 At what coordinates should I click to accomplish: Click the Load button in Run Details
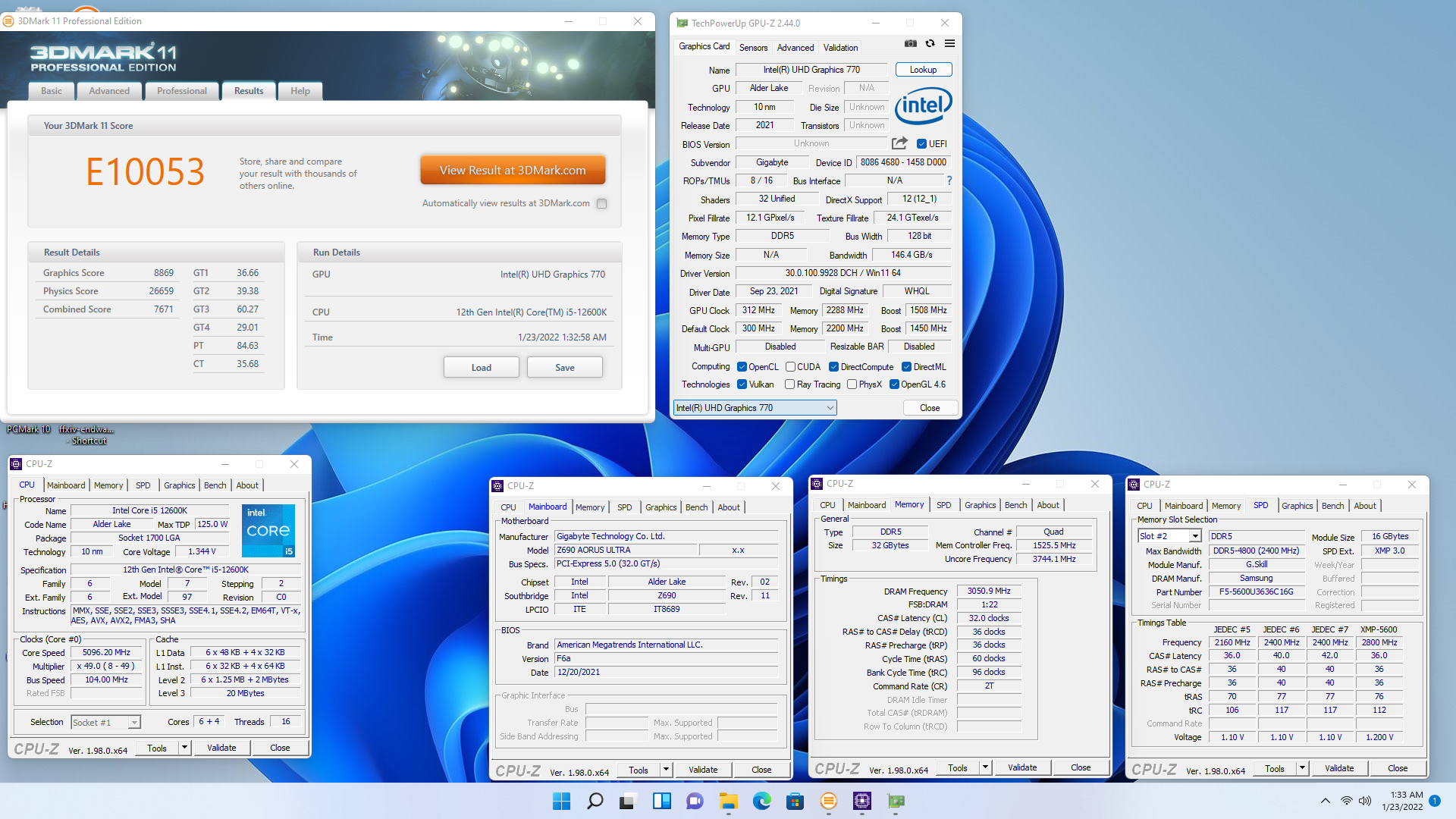click(x=482, y=368)
